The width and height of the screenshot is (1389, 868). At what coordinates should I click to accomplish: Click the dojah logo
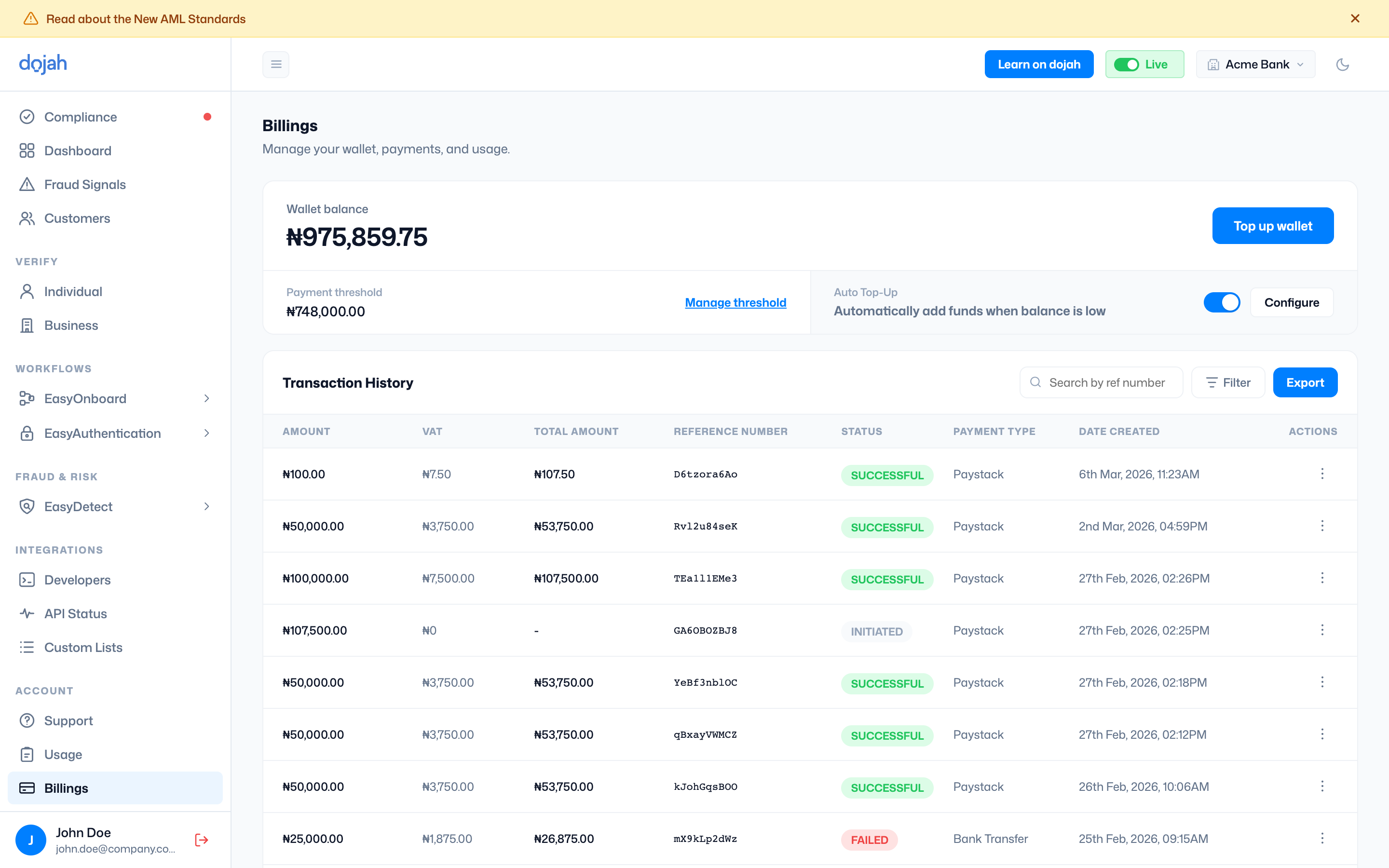click(x=43, y=64)
